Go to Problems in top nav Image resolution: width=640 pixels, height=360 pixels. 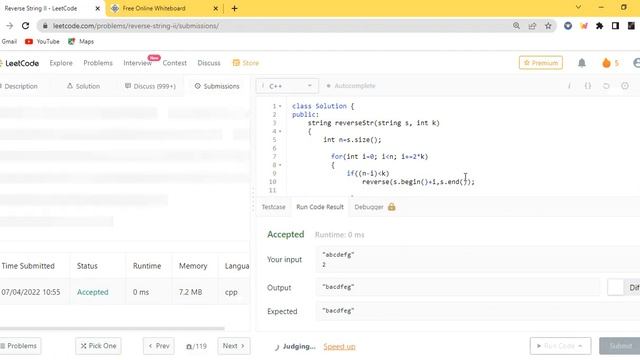click(x=98, y=63)
